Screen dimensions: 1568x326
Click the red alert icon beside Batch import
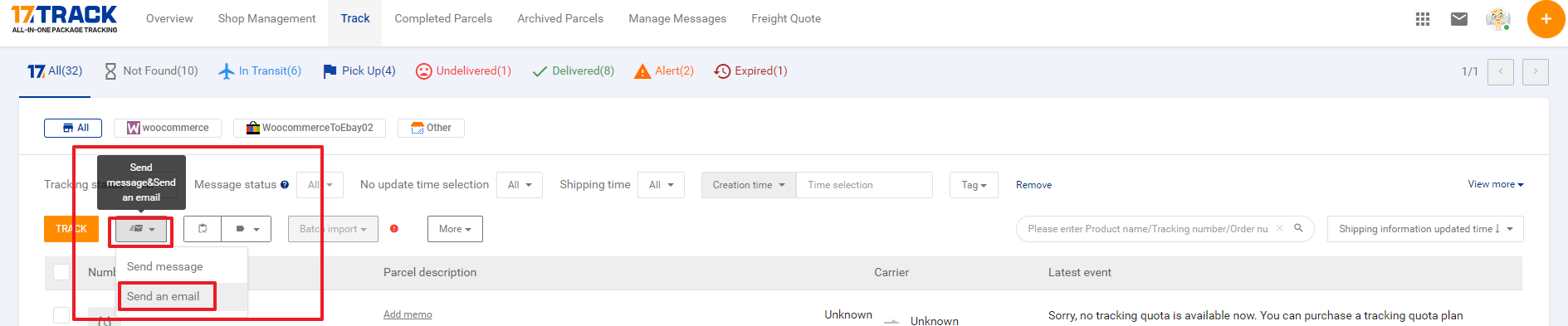[x=394, y=229]
